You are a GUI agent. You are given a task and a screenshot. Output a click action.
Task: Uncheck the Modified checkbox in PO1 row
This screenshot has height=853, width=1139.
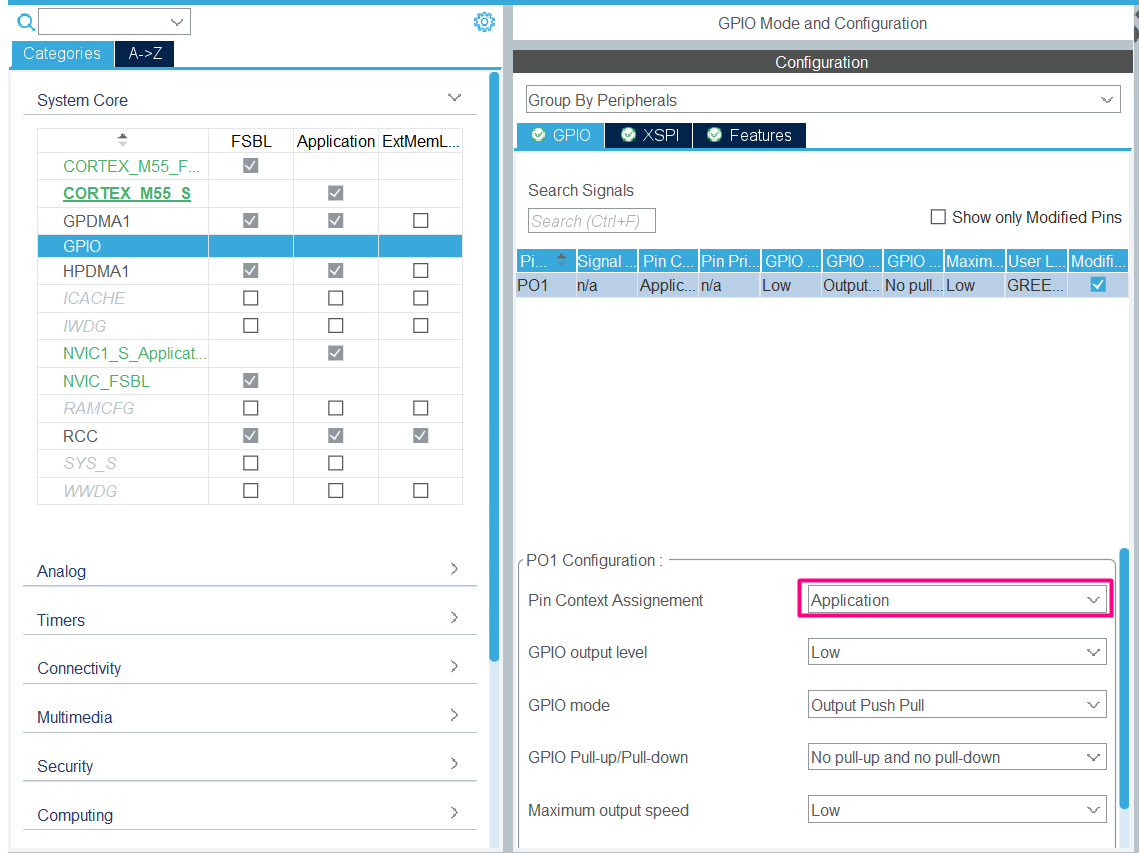(x=1097, y=284)
